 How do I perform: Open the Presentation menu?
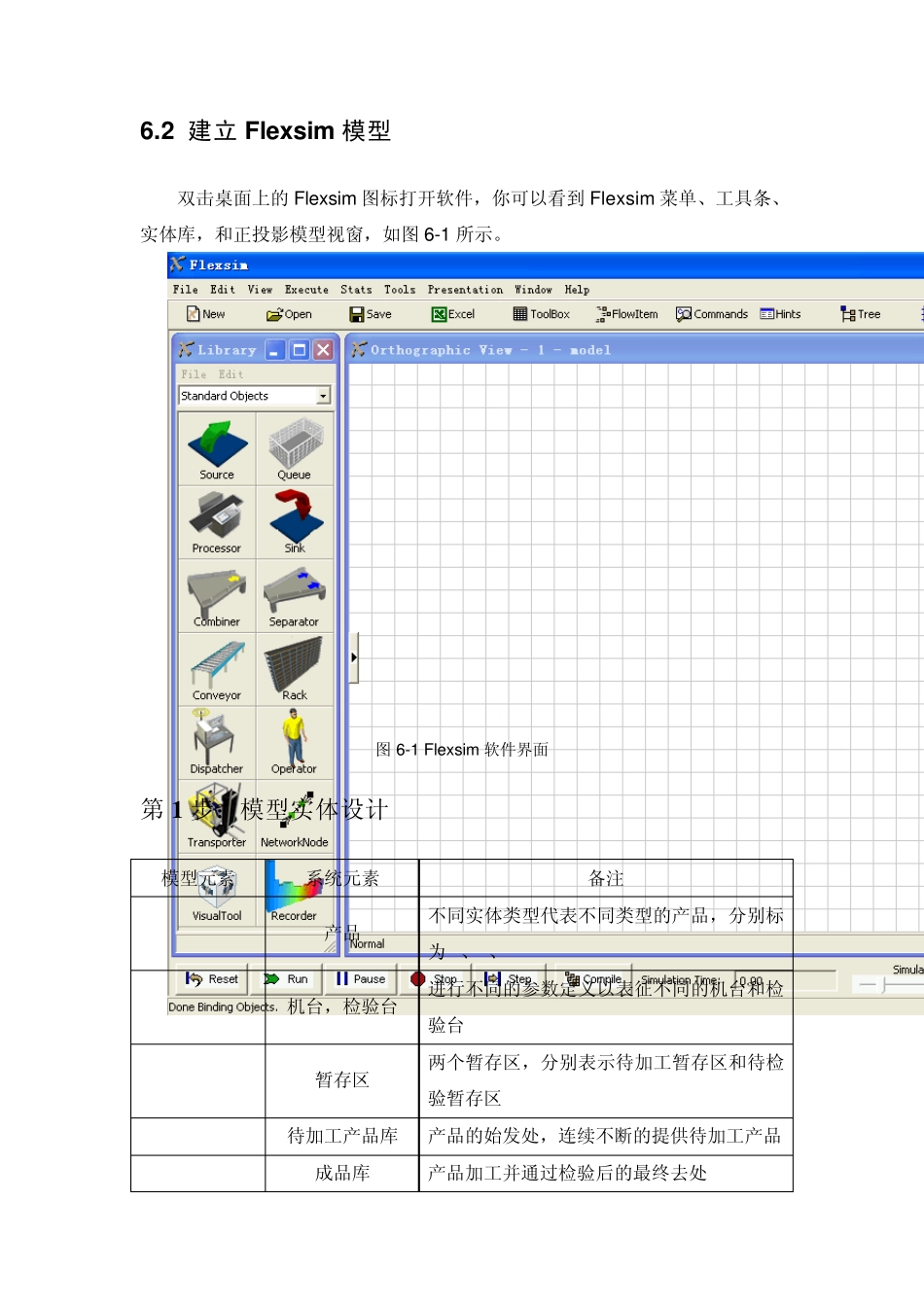pos(465,290)
